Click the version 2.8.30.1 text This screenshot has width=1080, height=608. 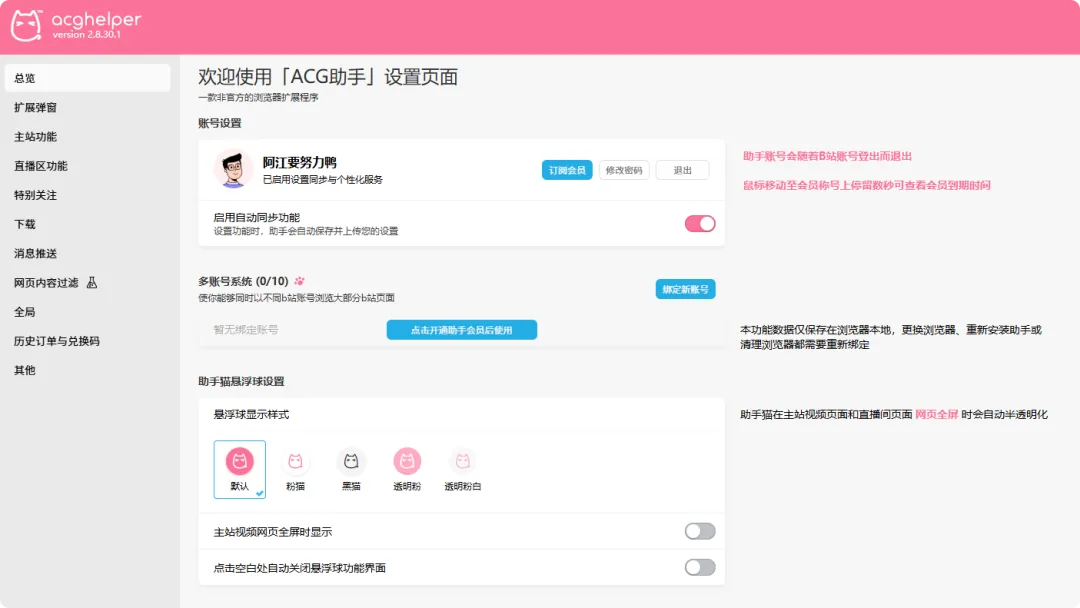pos(87,34)
